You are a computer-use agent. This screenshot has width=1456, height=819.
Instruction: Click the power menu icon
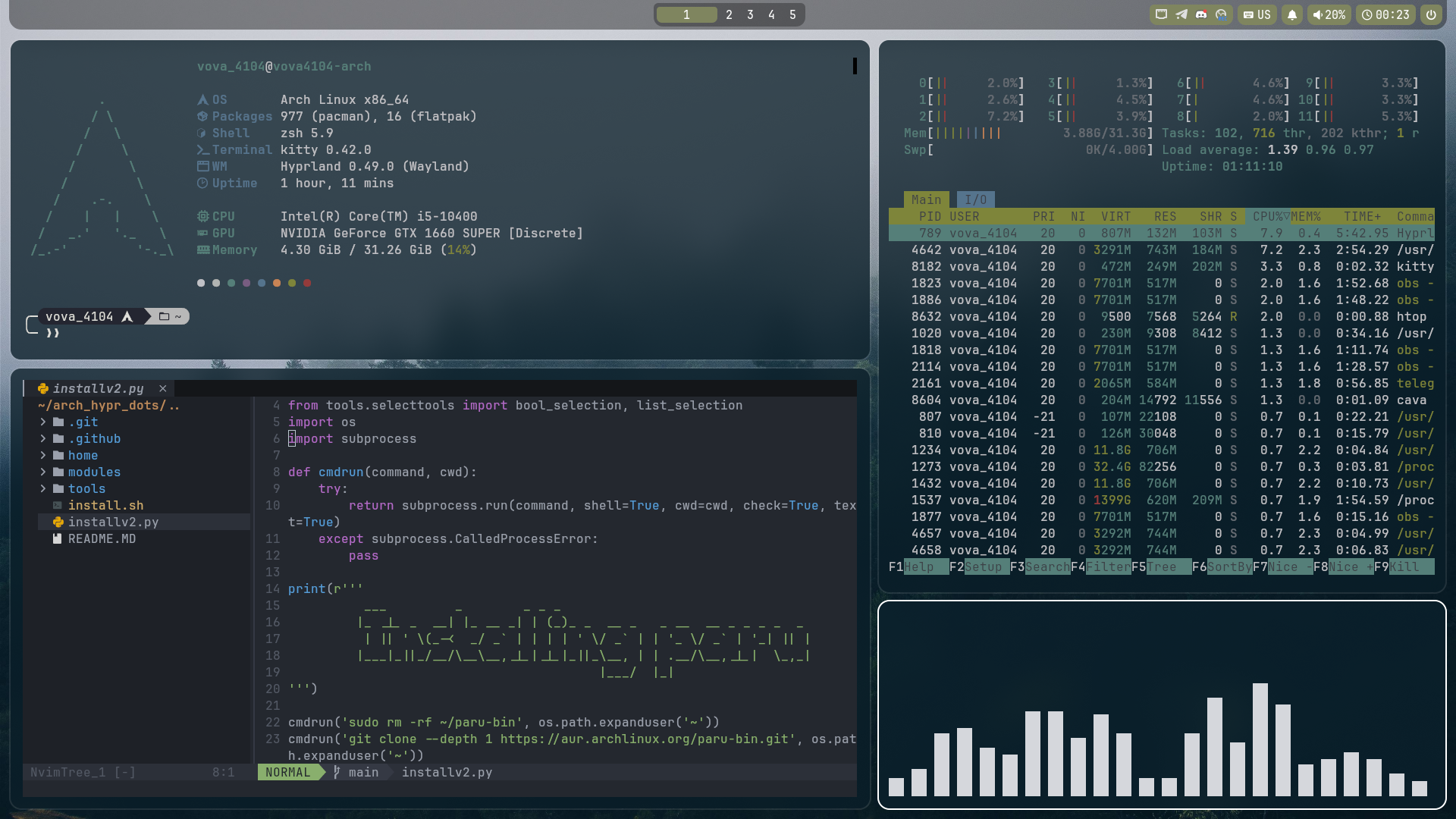click(x=1431, y=14)
